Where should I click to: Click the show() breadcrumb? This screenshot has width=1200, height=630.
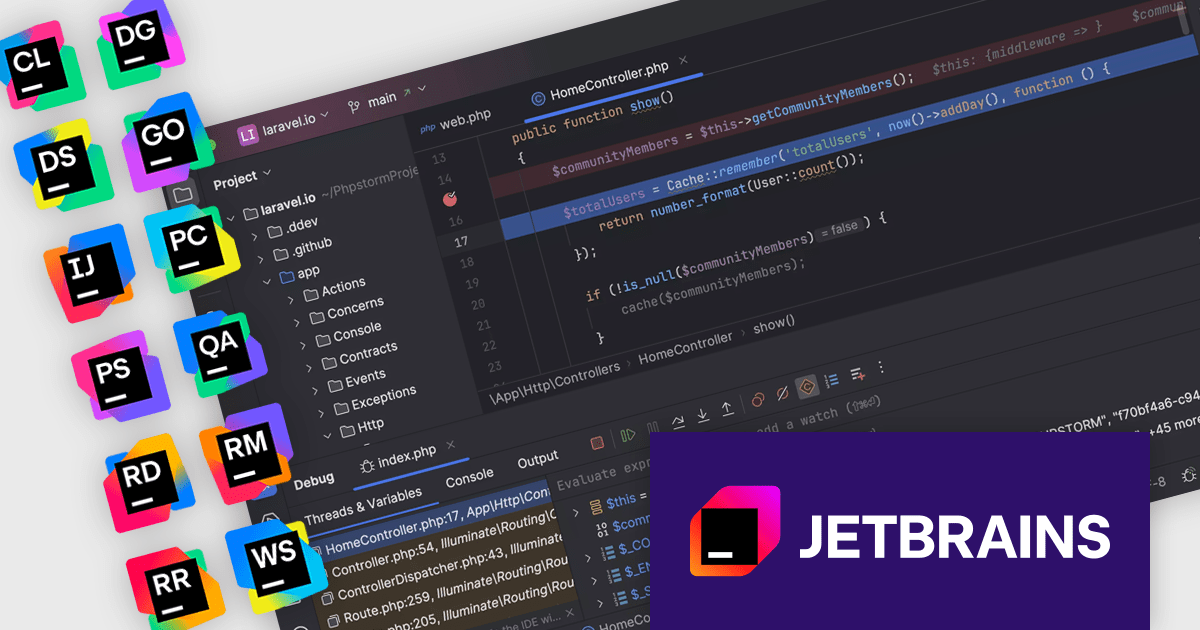pos(774,324)
